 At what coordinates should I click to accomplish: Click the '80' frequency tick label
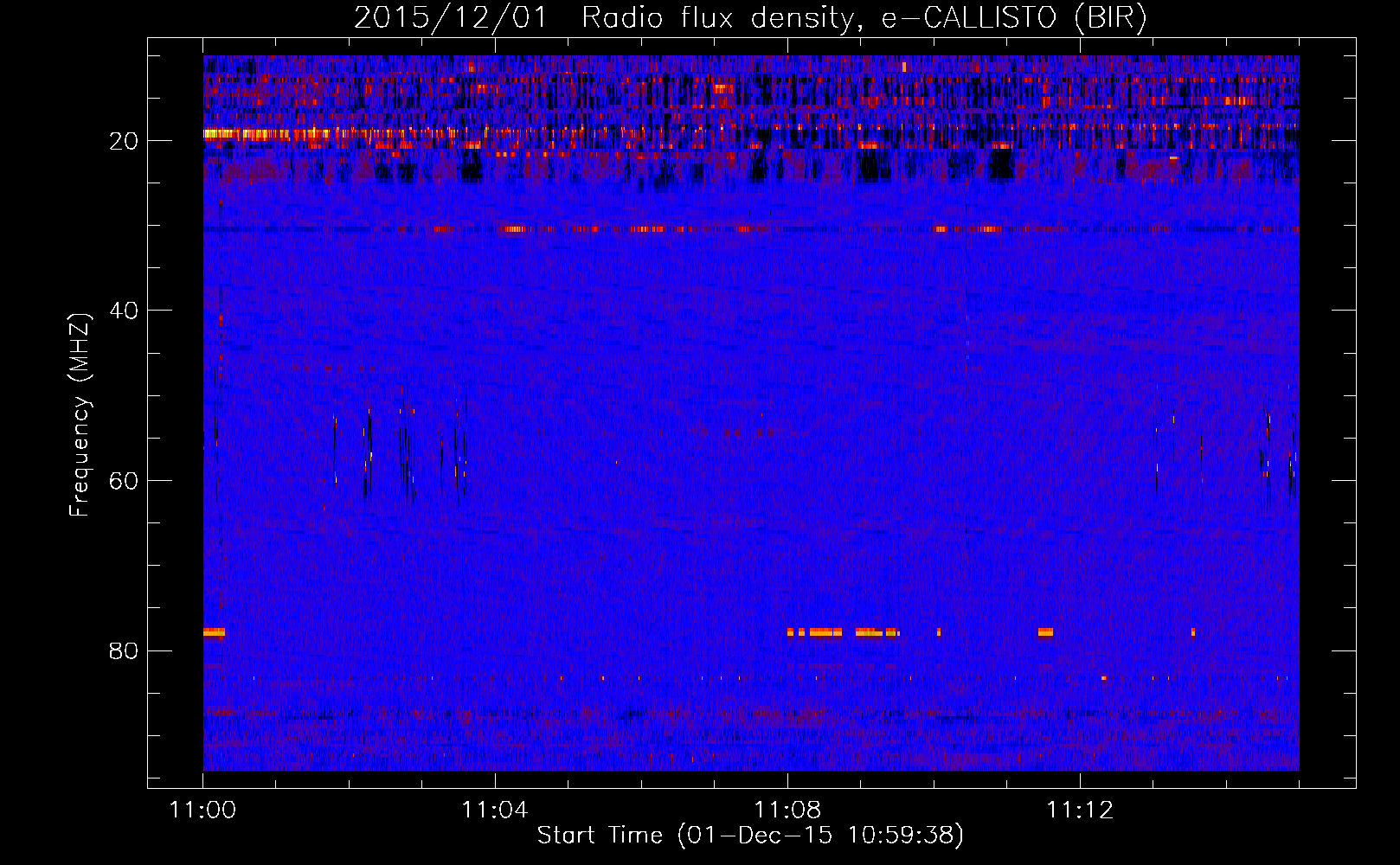tap(124, 650)
